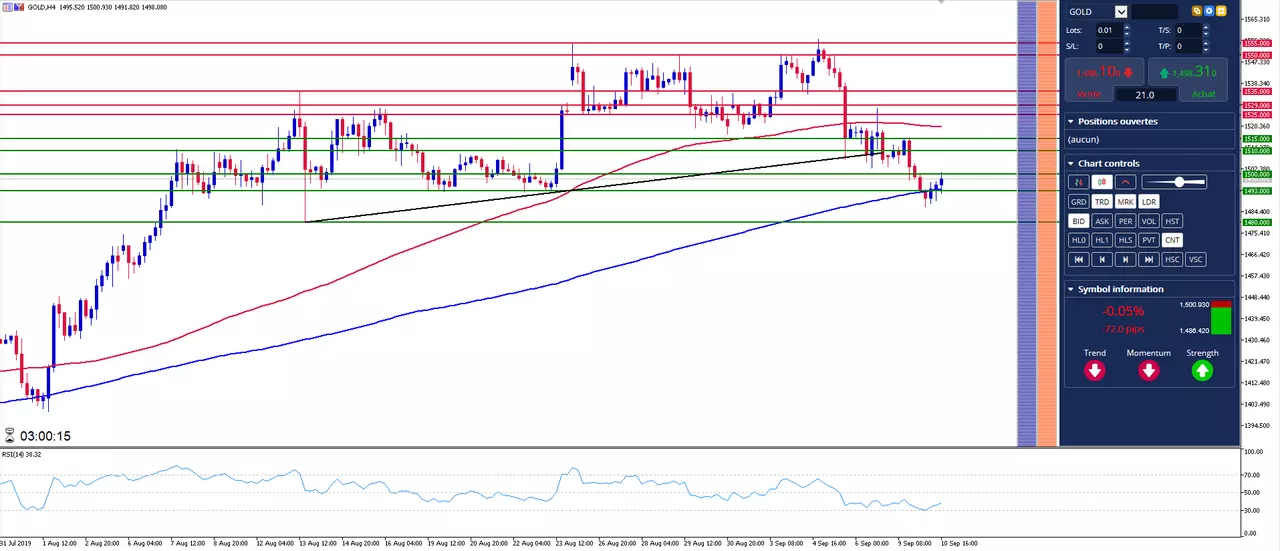Click the VSC scale button
The image size is (1280, 551).
click(1196, 259)
